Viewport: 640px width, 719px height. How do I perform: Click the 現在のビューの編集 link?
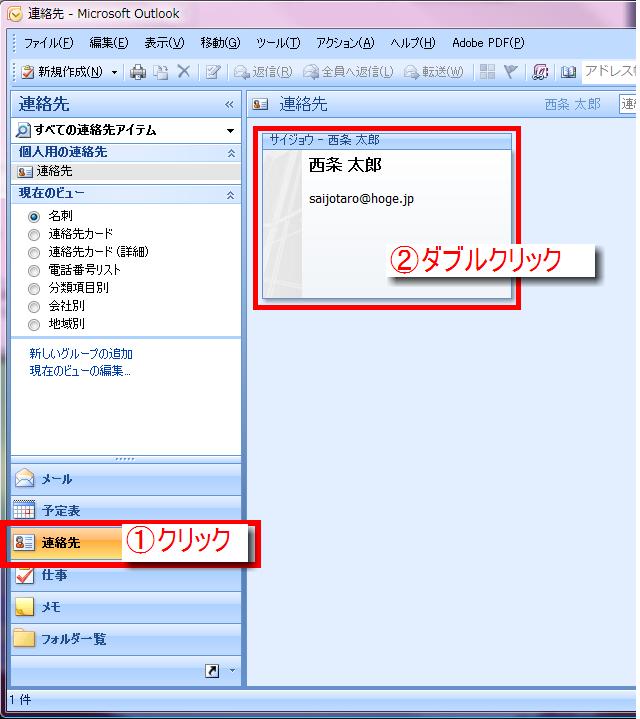(x=80, y=371)
